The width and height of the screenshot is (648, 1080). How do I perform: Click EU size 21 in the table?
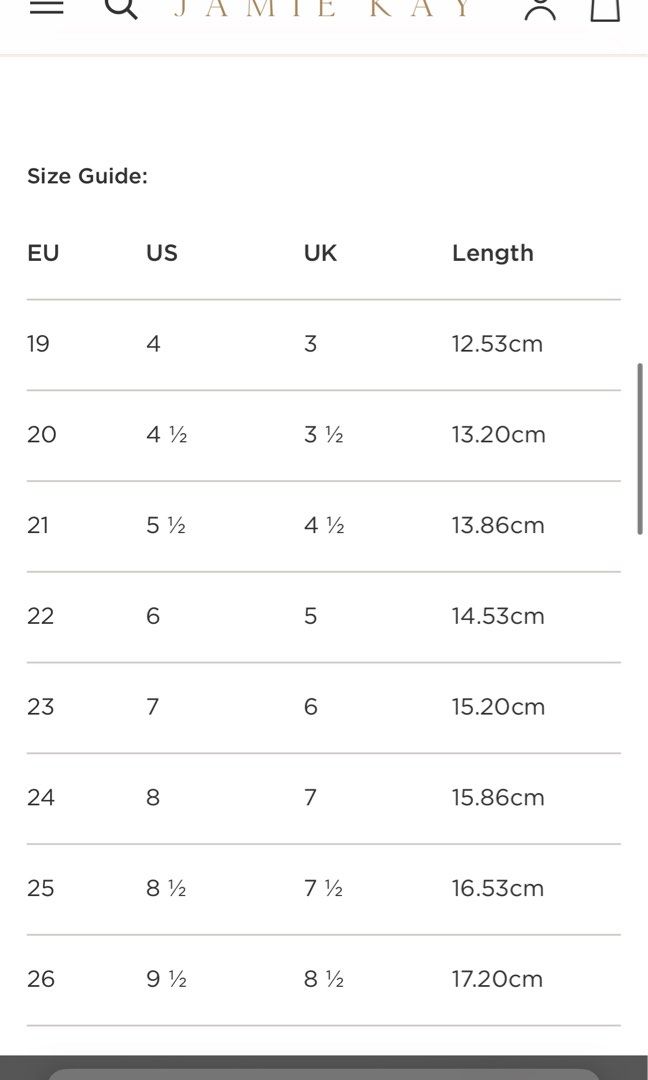point(38,525)
